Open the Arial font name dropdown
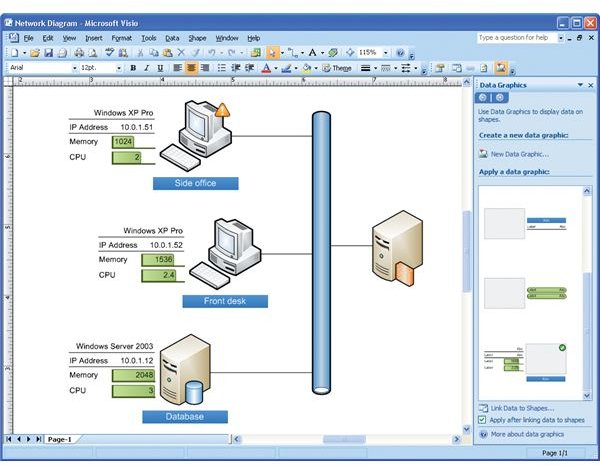 pos(75,68)
